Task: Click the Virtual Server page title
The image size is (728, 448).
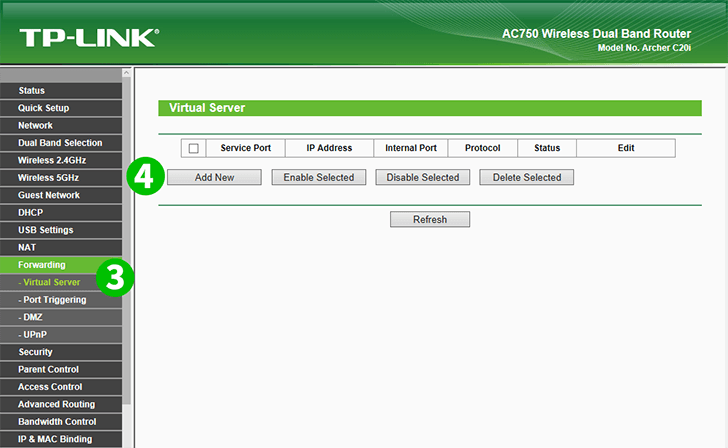Action: pyautogui.click(x=207, y=108)
